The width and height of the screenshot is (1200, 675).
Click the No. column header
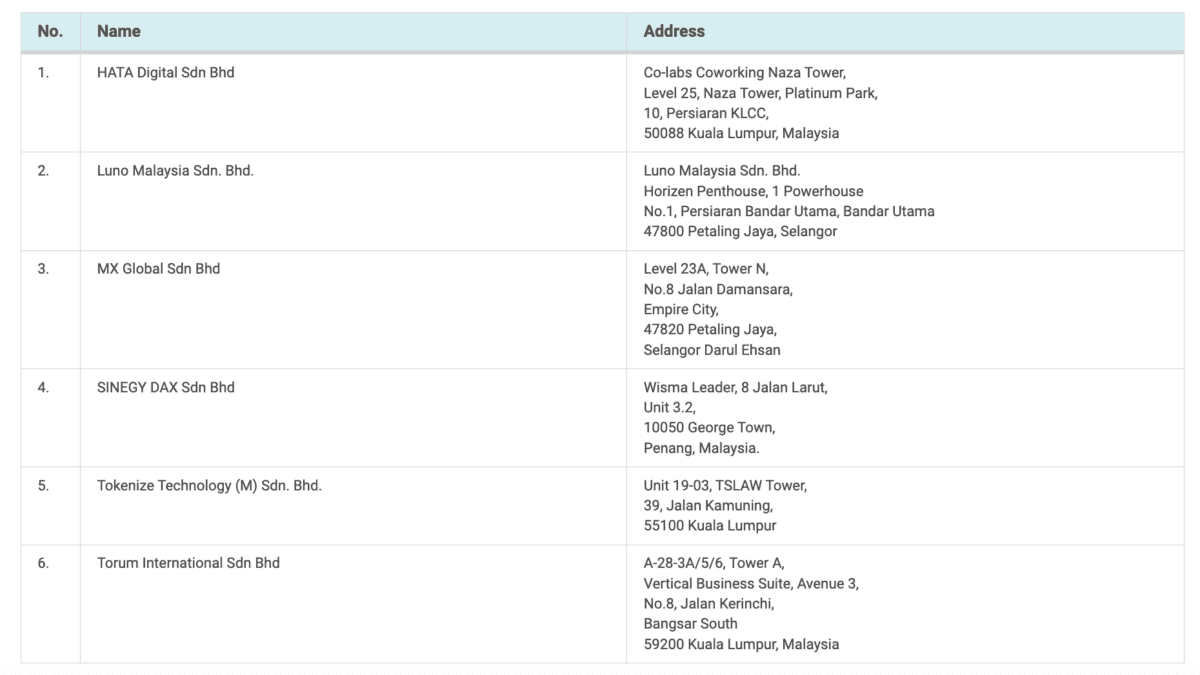pyautogui.click(x=50, y=31)
